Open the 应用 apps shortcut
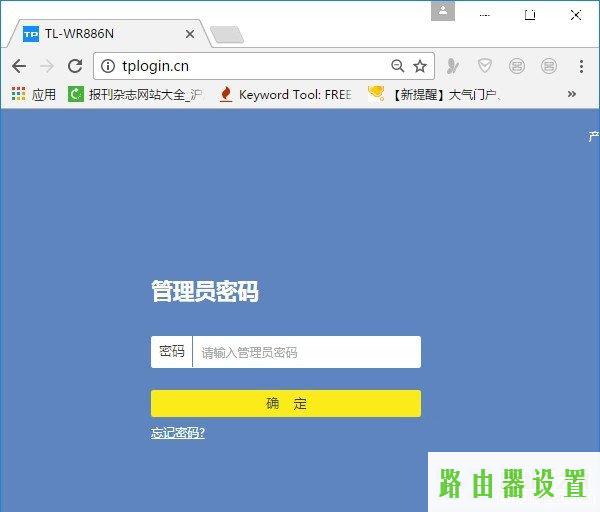 pyautogui.click(x=34, y=94)
